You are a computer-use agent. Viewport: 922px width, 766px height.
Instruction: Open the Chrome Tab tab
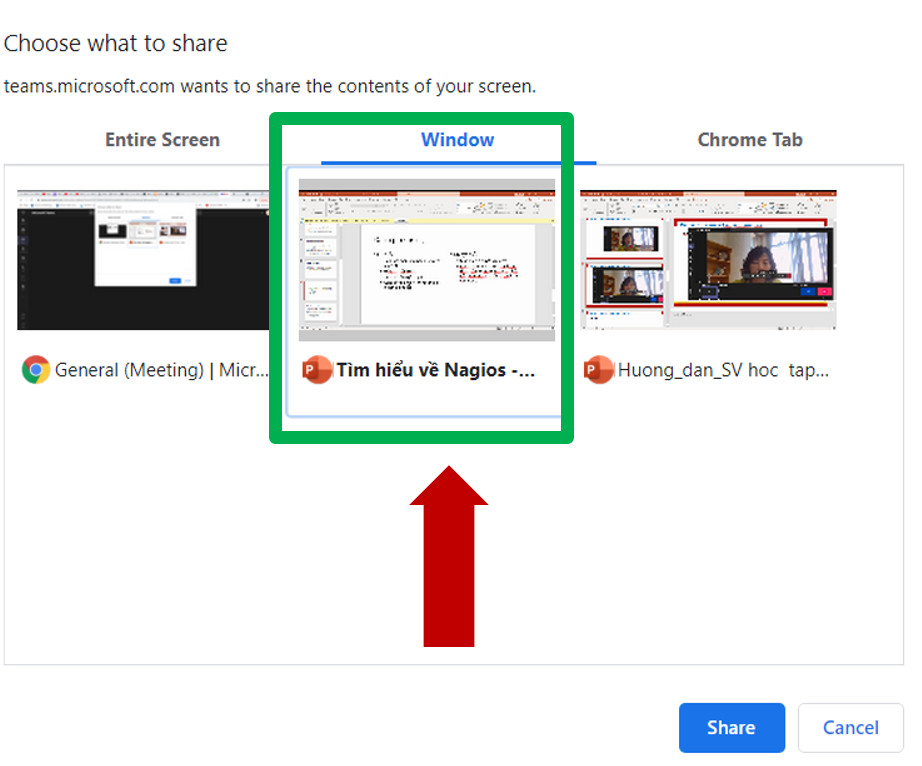[749, 140]
